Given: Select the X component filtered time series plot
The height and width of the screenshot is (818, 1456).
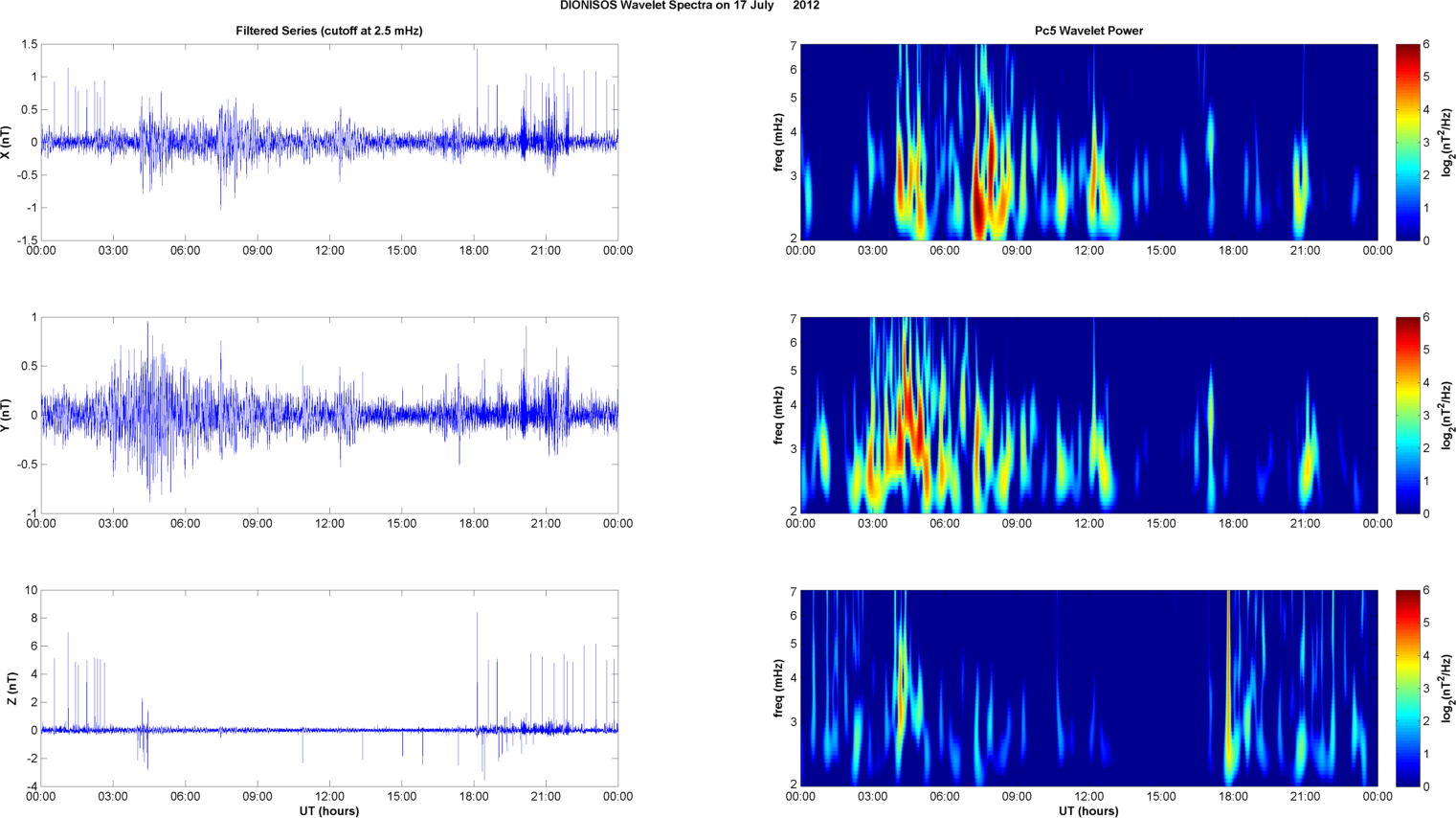Looking at the screenshot, I should (329, 143).
